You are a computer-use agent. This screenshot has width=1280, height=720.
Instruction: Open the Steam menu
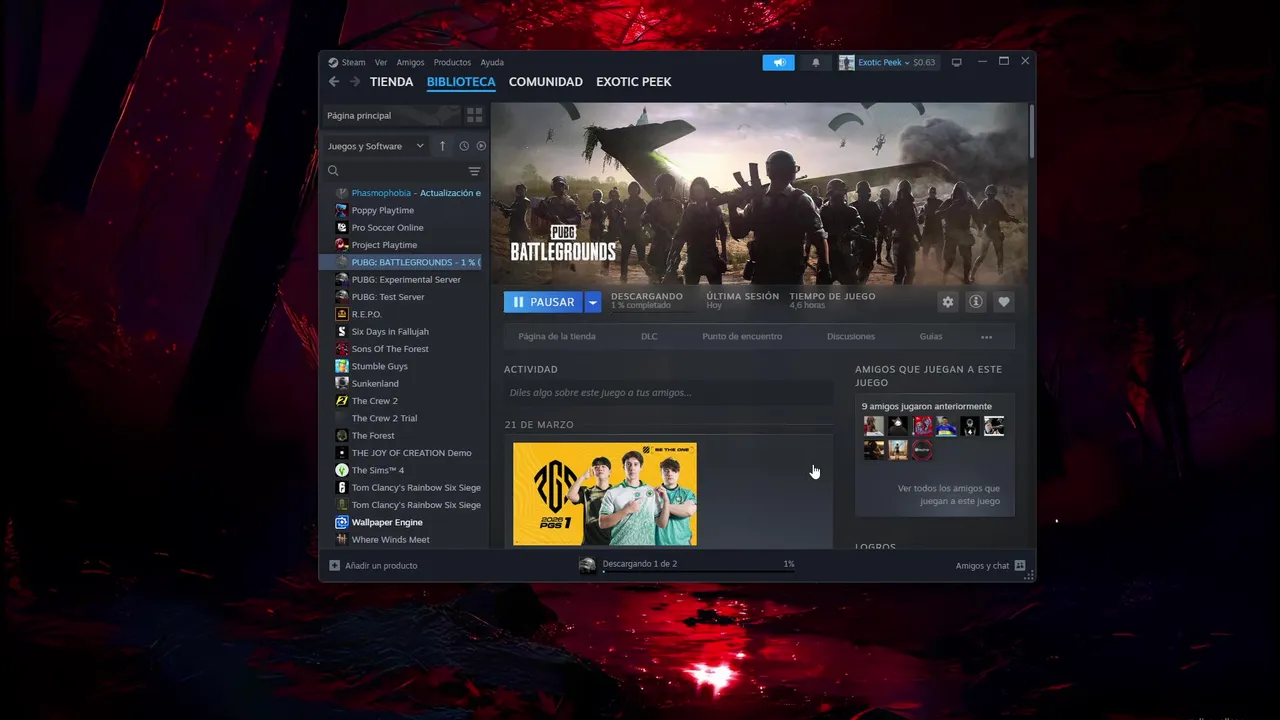click(354, 62)
